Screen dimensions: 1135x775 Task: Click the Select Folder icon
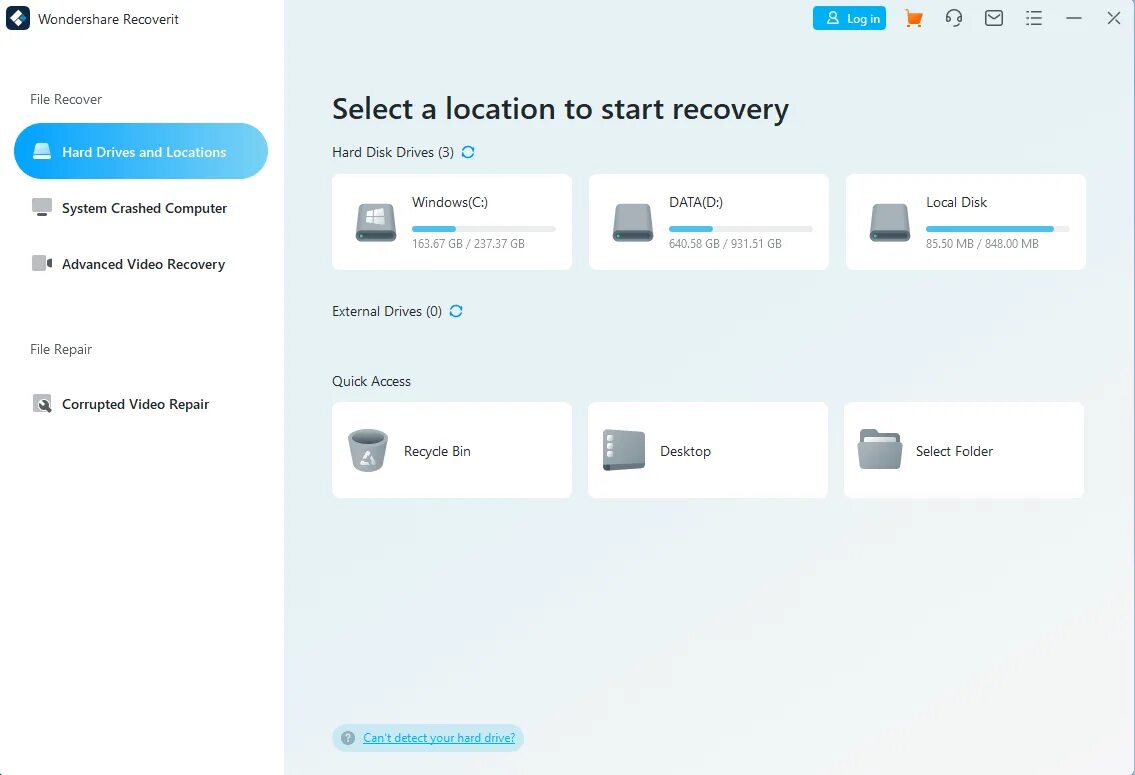tap(879, 449)
